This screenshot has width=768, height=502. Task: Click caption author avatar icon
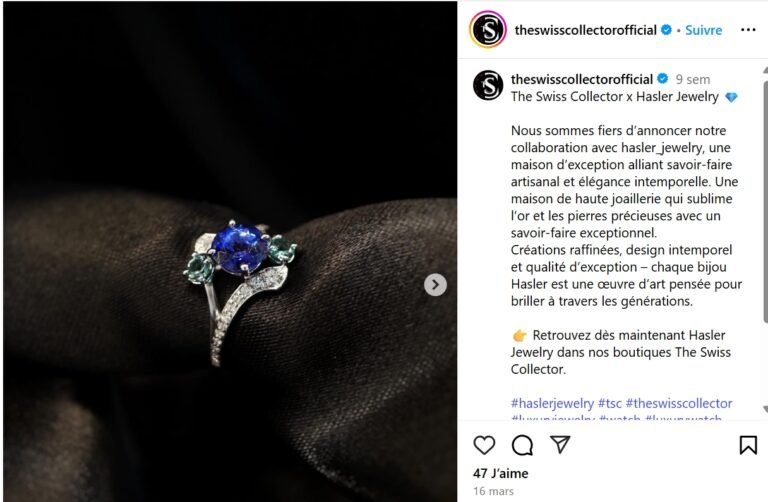[x=488, y=85]
